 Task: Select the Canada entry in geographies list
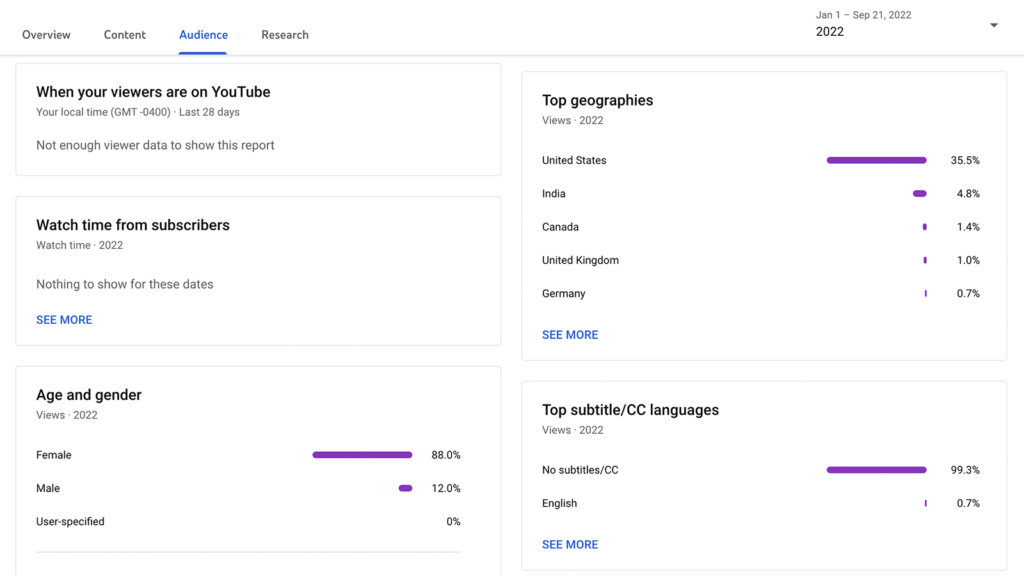560,227
